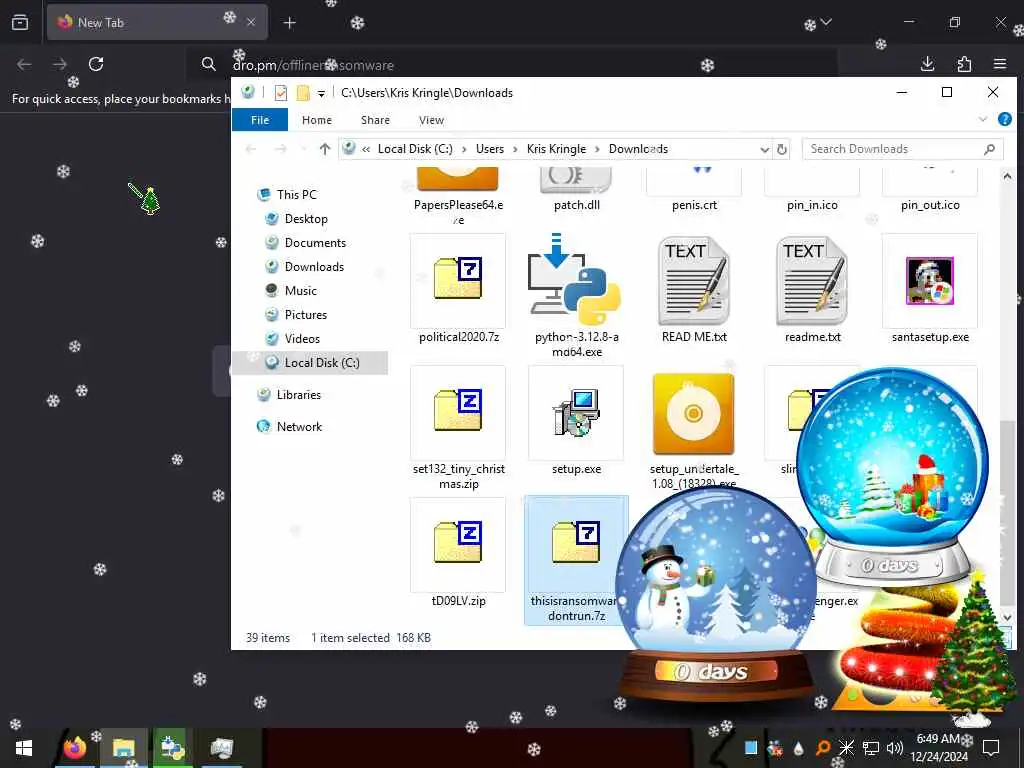Open Downloads in navigation pane
Screen dimensions: 1024x768
(x=314, y=266)
